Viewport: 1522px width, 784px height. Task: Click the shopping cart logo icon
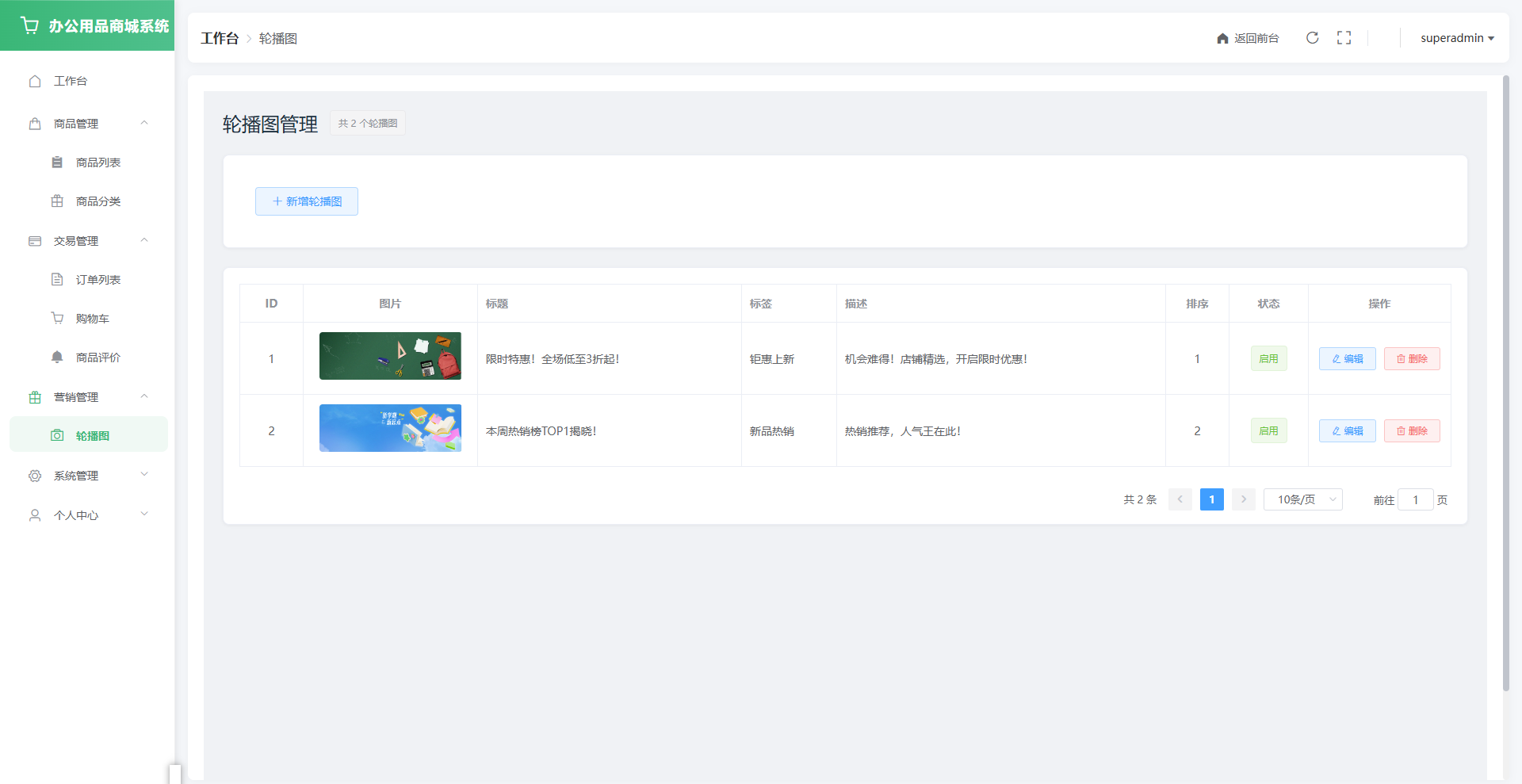click(29, 25)
